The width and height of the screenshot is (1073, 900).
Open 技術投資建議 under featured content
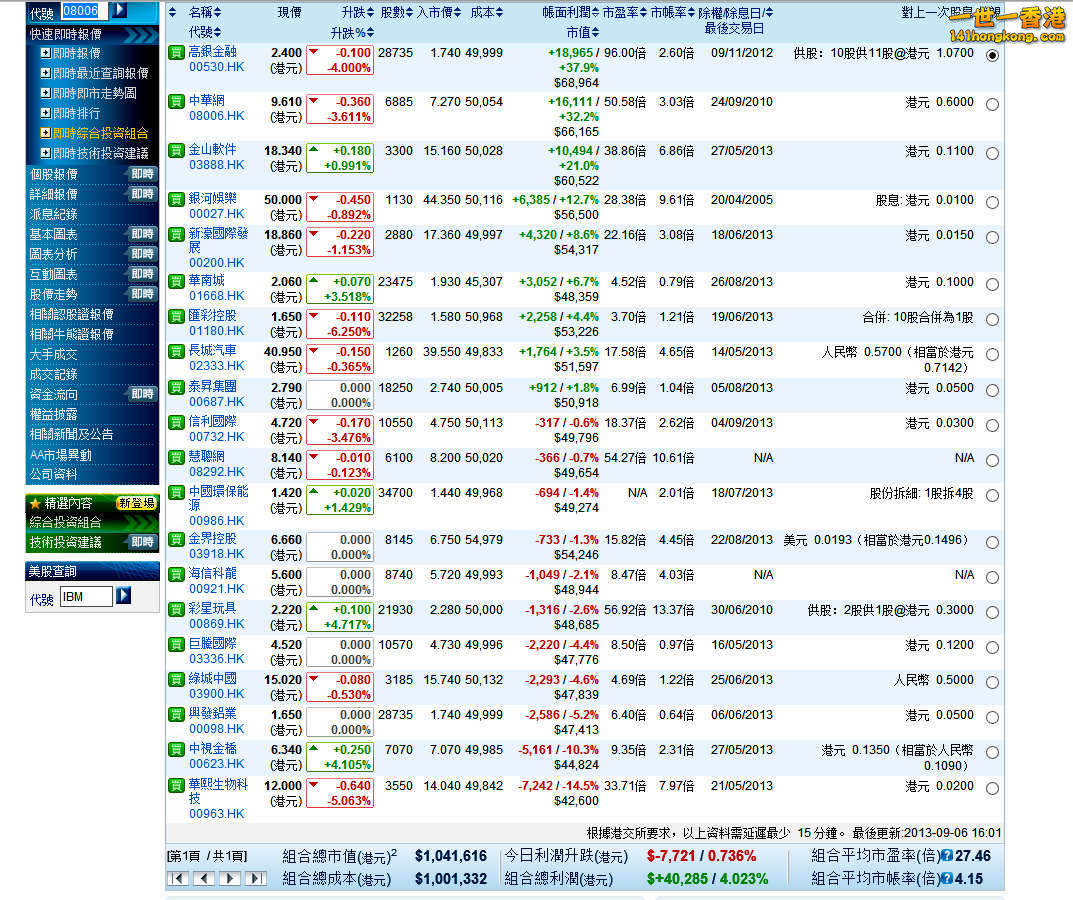(x=66, y=542)
